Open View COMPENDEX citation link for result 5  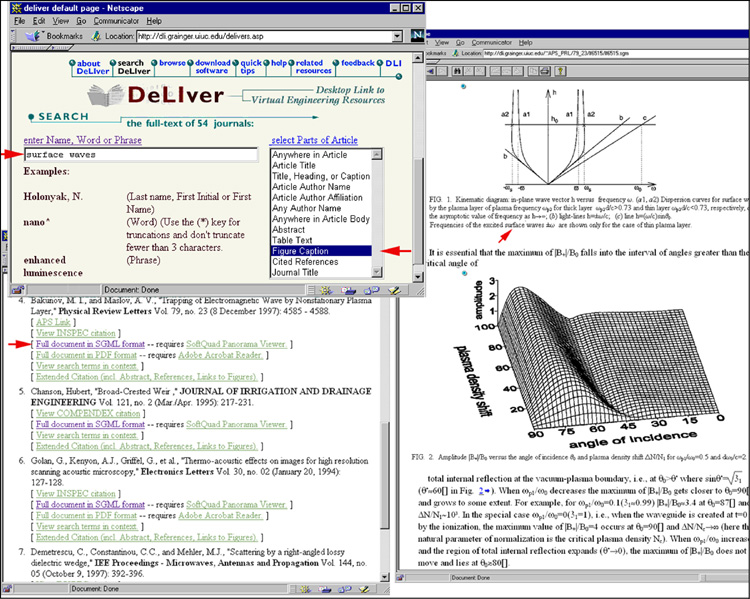coord(88,413)
